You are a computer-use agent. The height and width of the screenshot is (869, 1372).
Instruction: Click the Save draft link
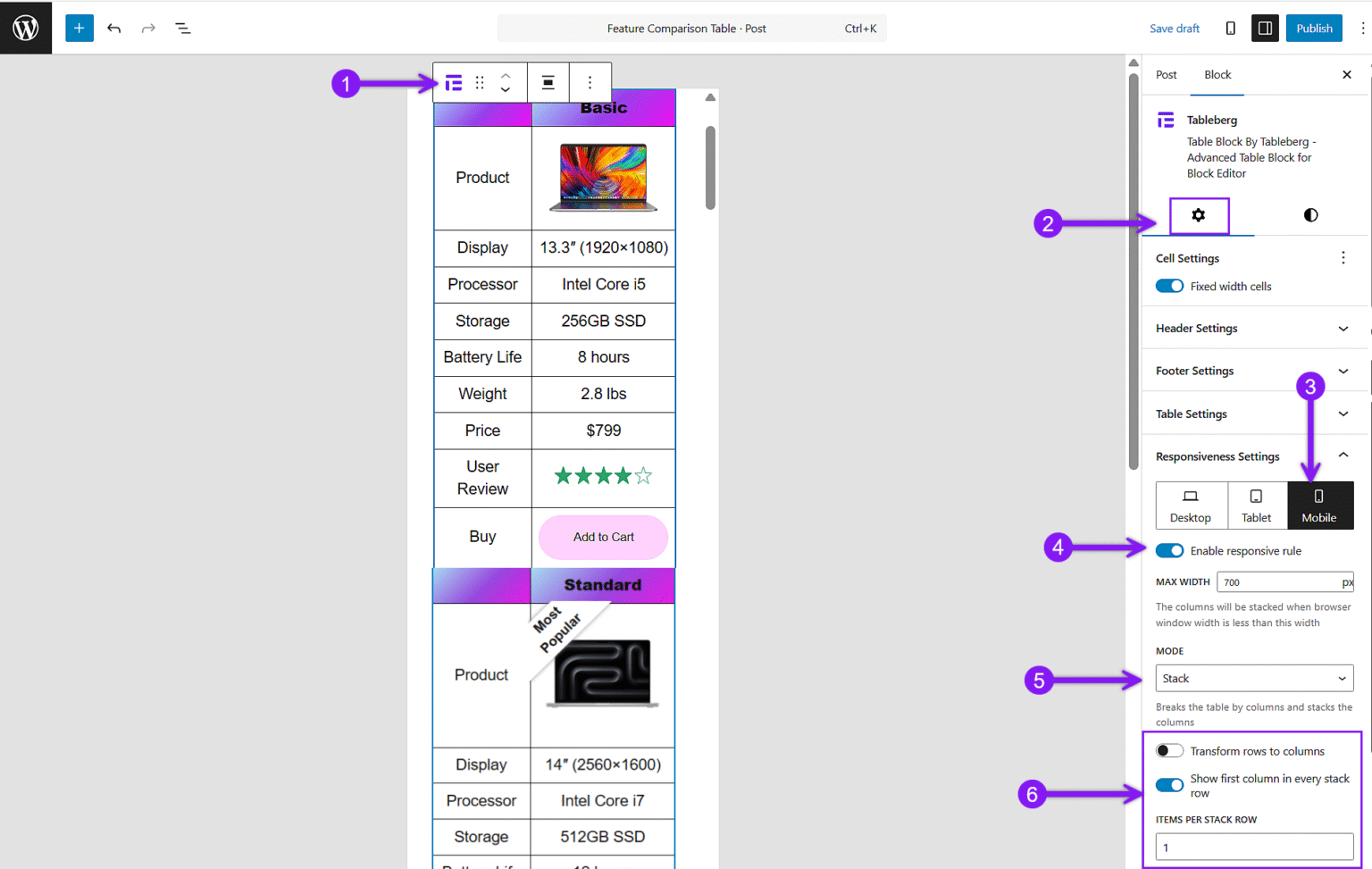pyautogui.click(x=1175, y=28)
